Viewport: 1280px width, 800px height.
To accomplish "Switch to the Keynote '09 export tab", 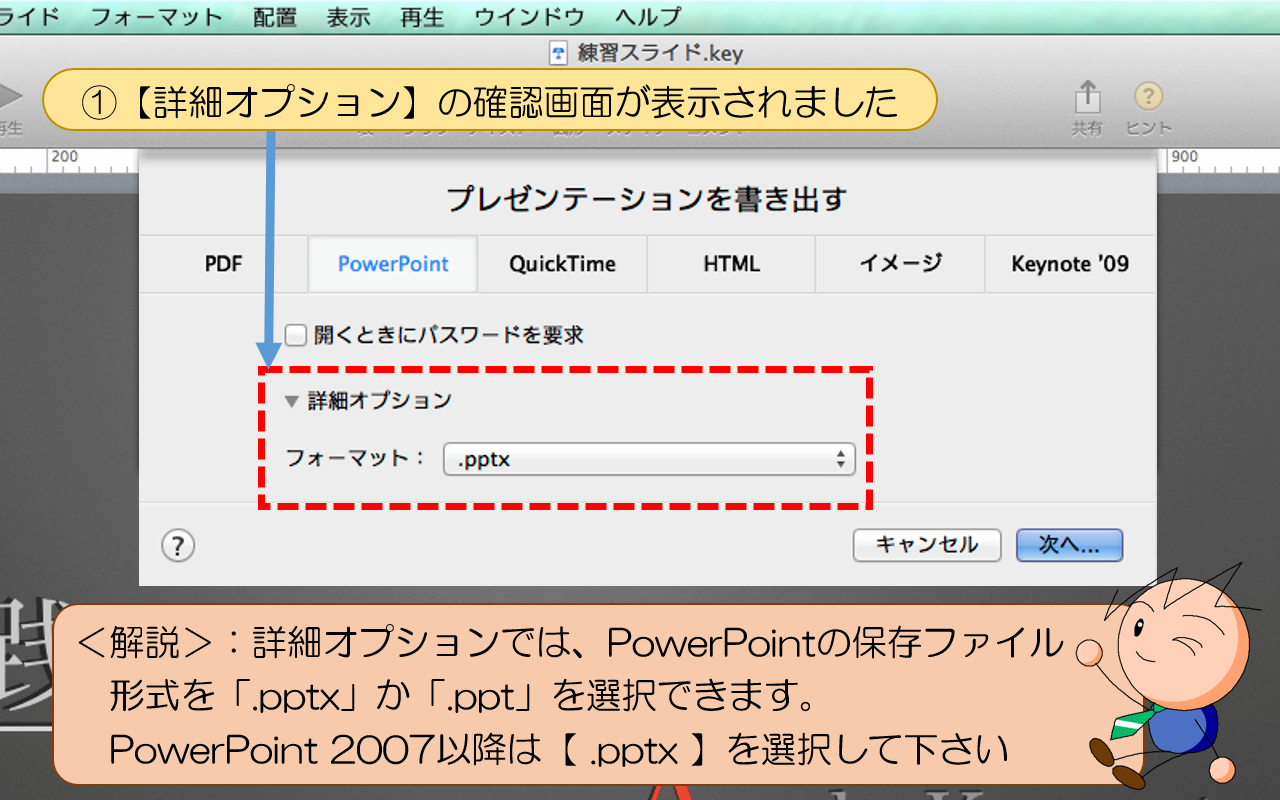I will (1070, 264).
